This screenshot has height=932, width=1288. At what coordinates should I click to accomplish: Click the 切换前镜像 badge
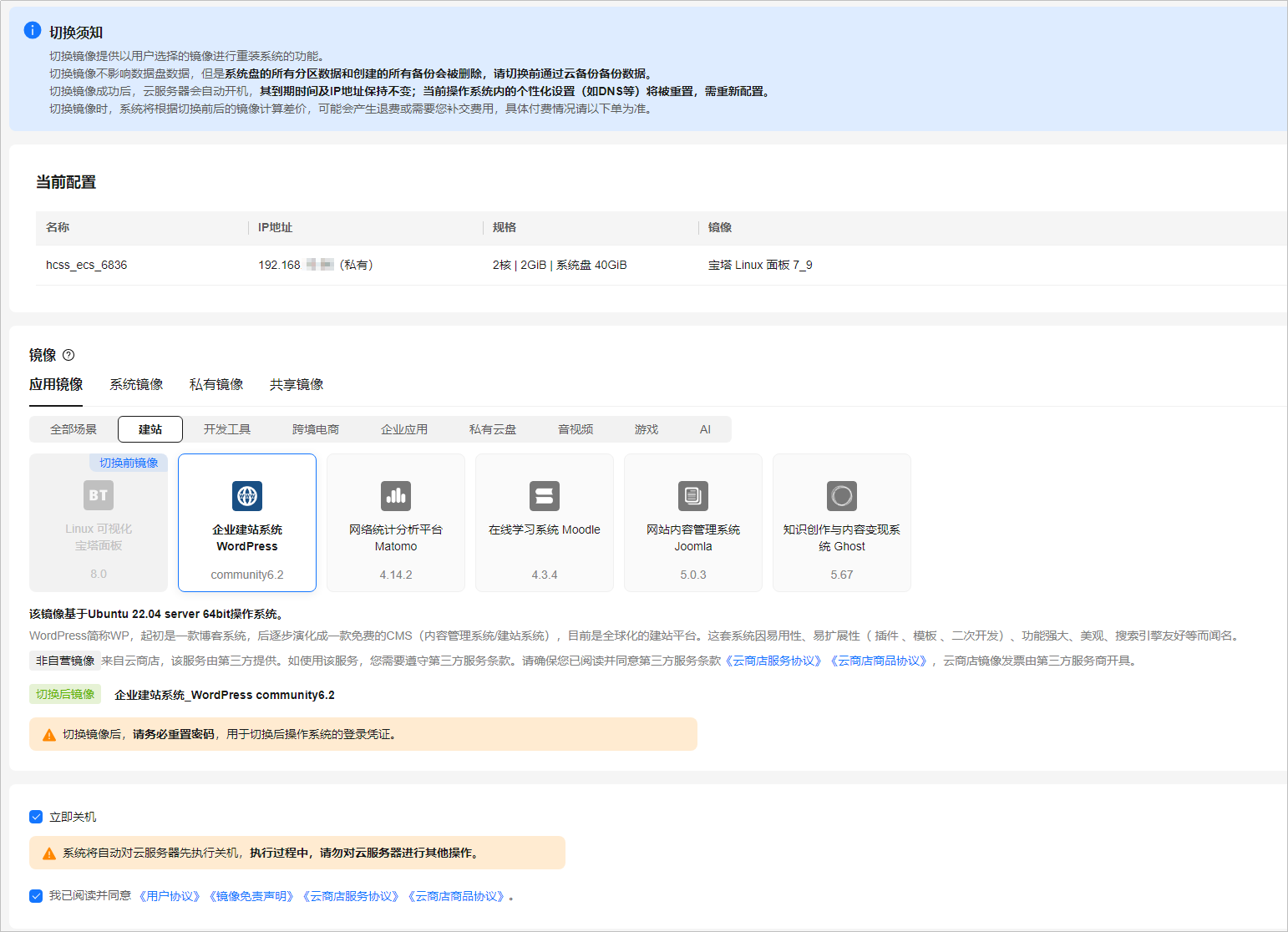point(129,463)
